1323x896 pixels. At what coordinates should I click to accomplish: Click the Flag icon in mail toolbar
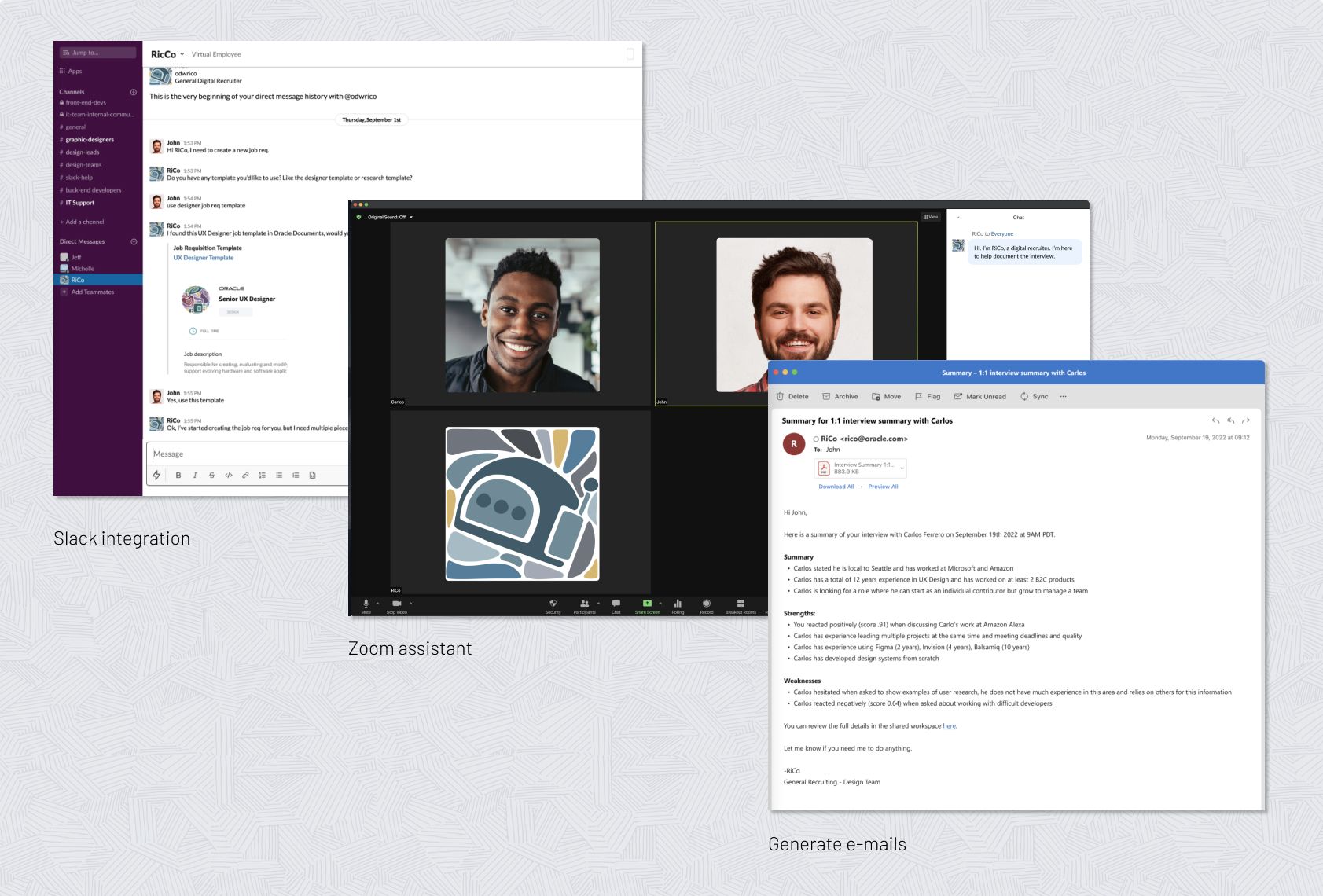[919, 397]
